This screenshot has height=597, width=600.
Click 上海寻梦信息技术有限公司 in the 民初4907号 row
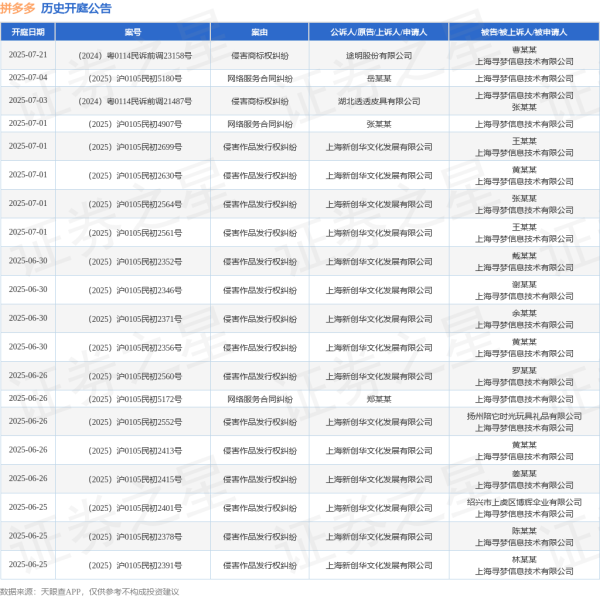pyautogui.click(x=524, y=124)
